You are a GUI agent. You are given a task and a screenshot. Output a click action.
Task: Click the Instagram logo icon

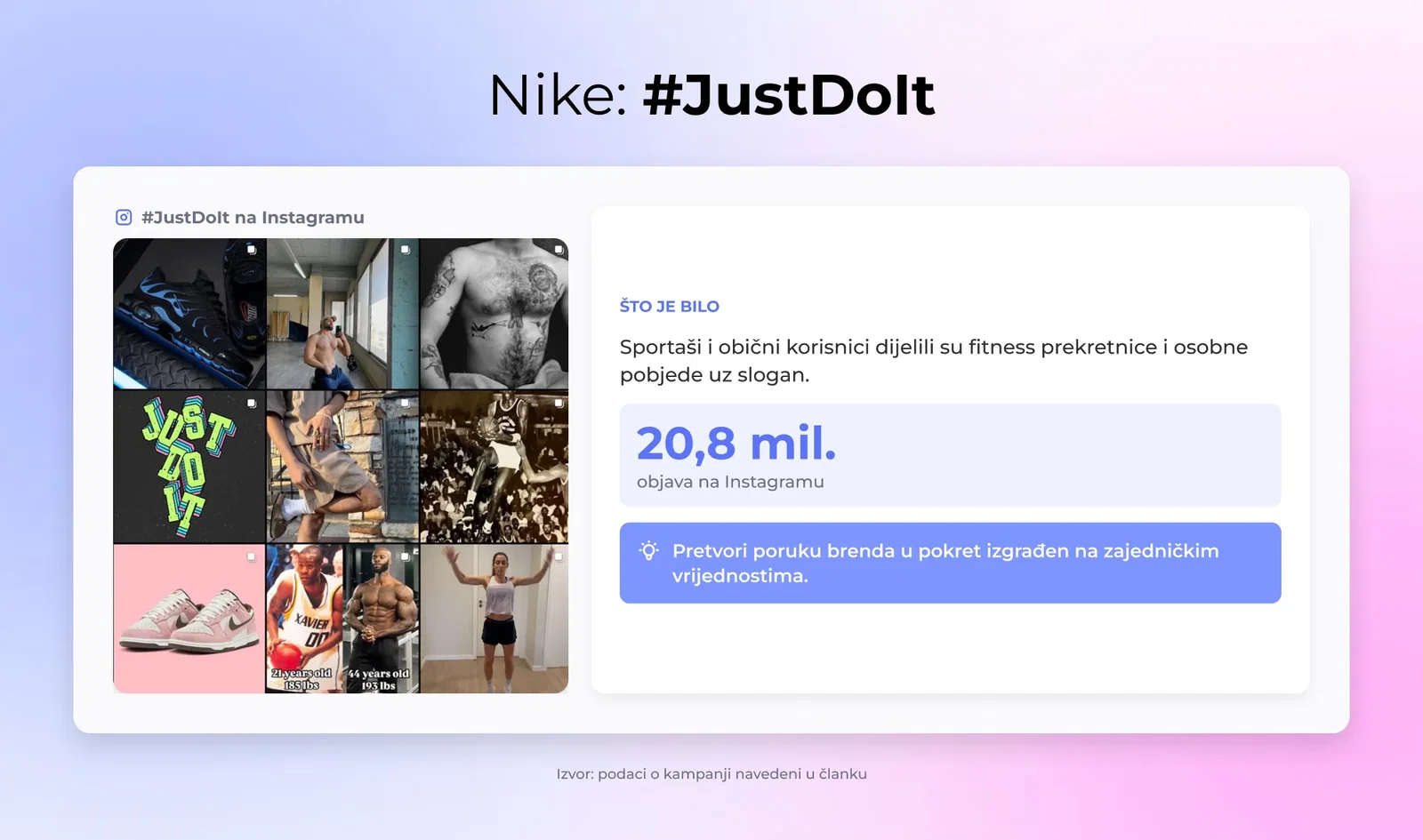124,217
